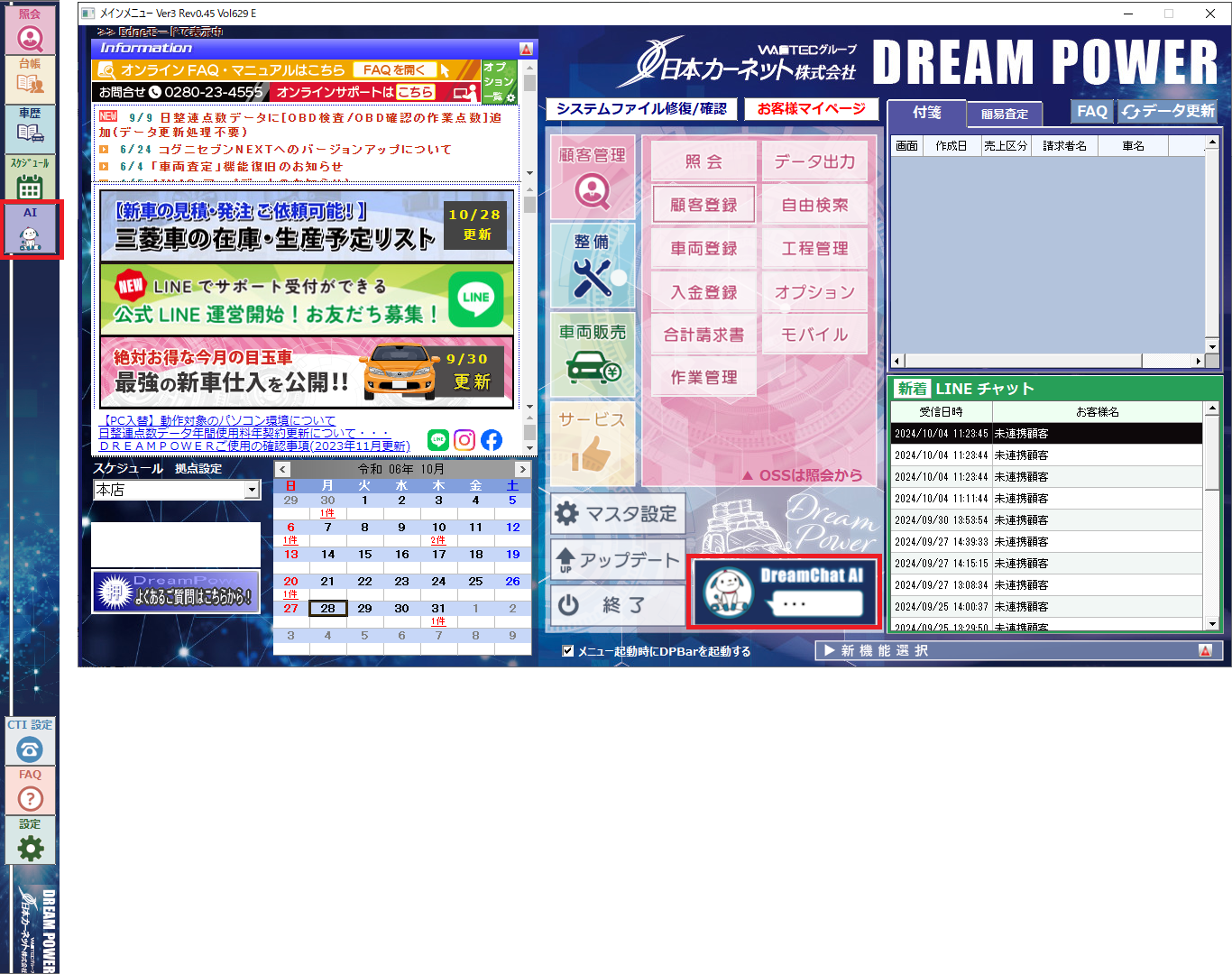Open the お客様マイページ button

pyautogui.click(x=812, y=109)
